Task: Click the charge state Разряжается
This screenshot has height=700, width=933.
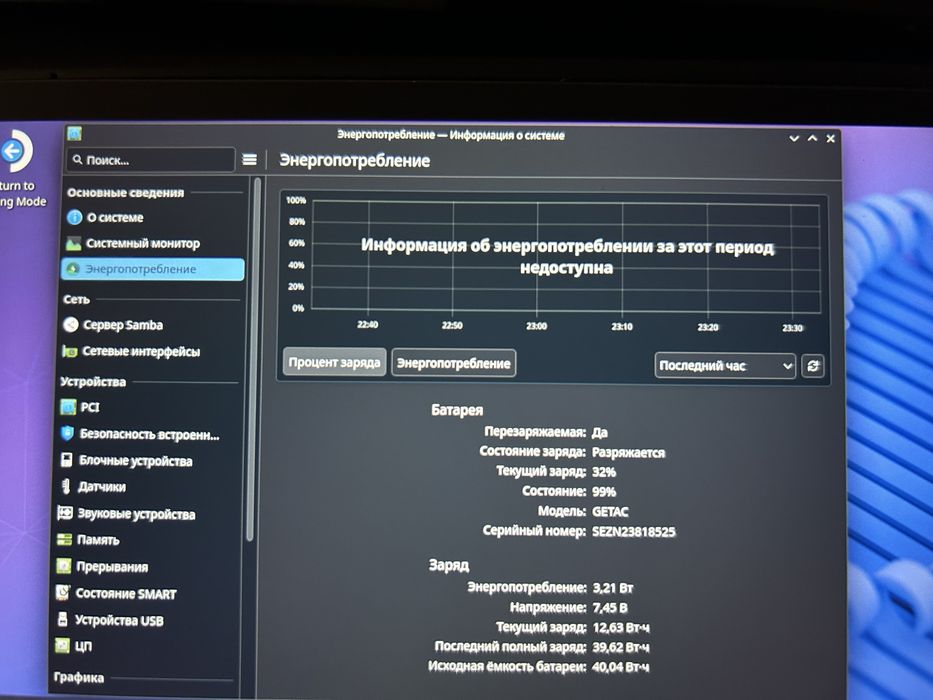Action: pyautogui.click(x=628, y=452)
